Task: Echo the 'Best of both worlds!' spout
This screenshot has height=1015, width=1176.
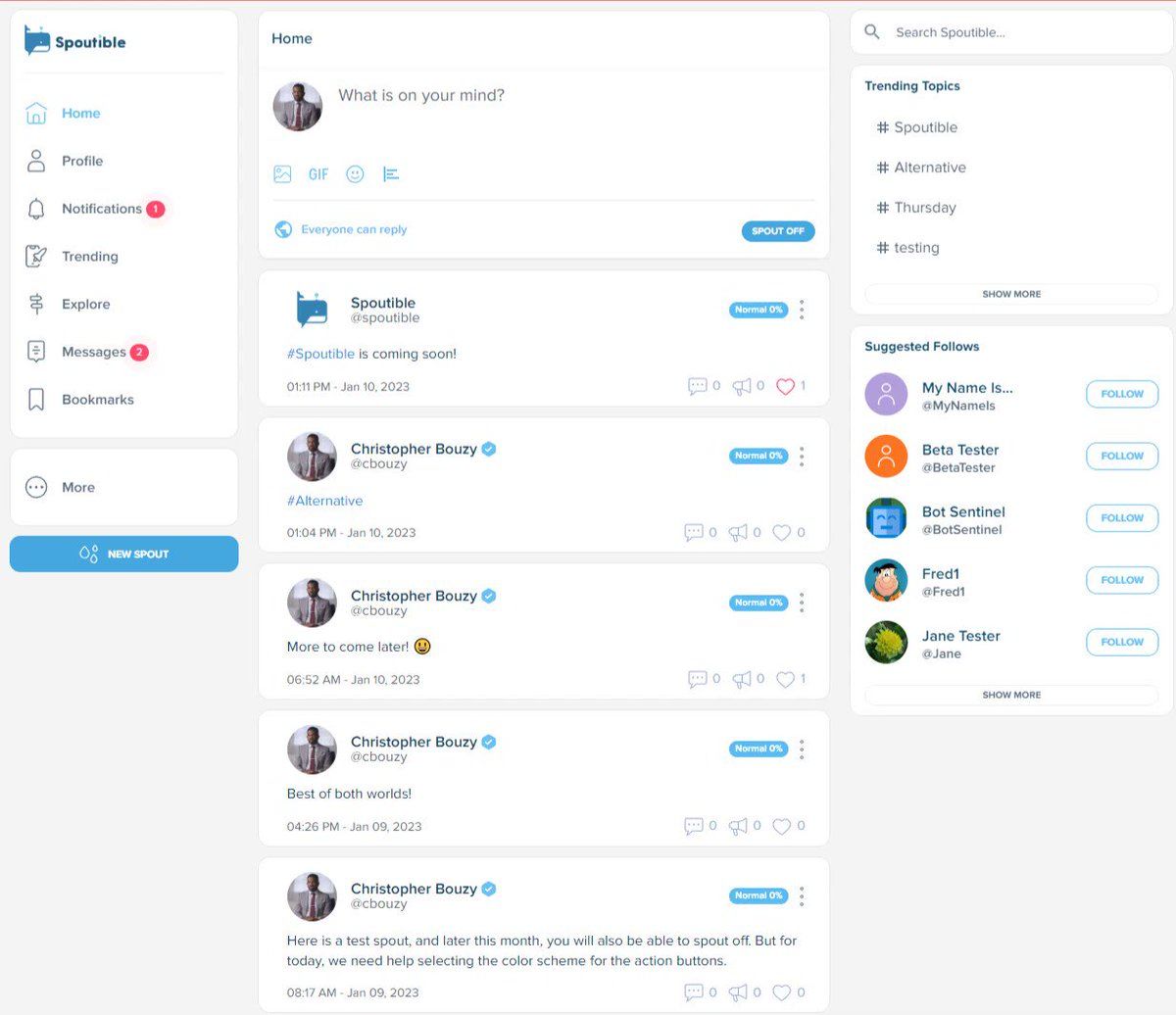Action: [739, 826]
